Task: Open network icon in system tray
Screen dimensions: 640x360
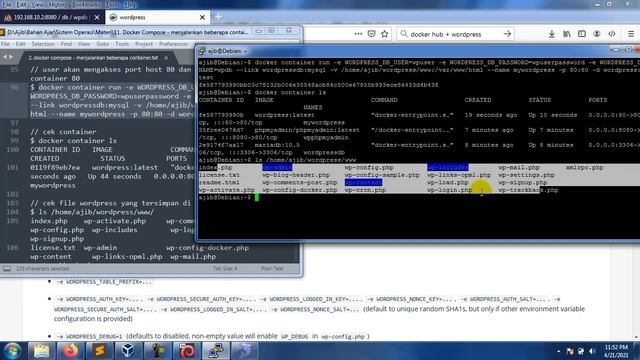Action: click(x=581, y=351)
